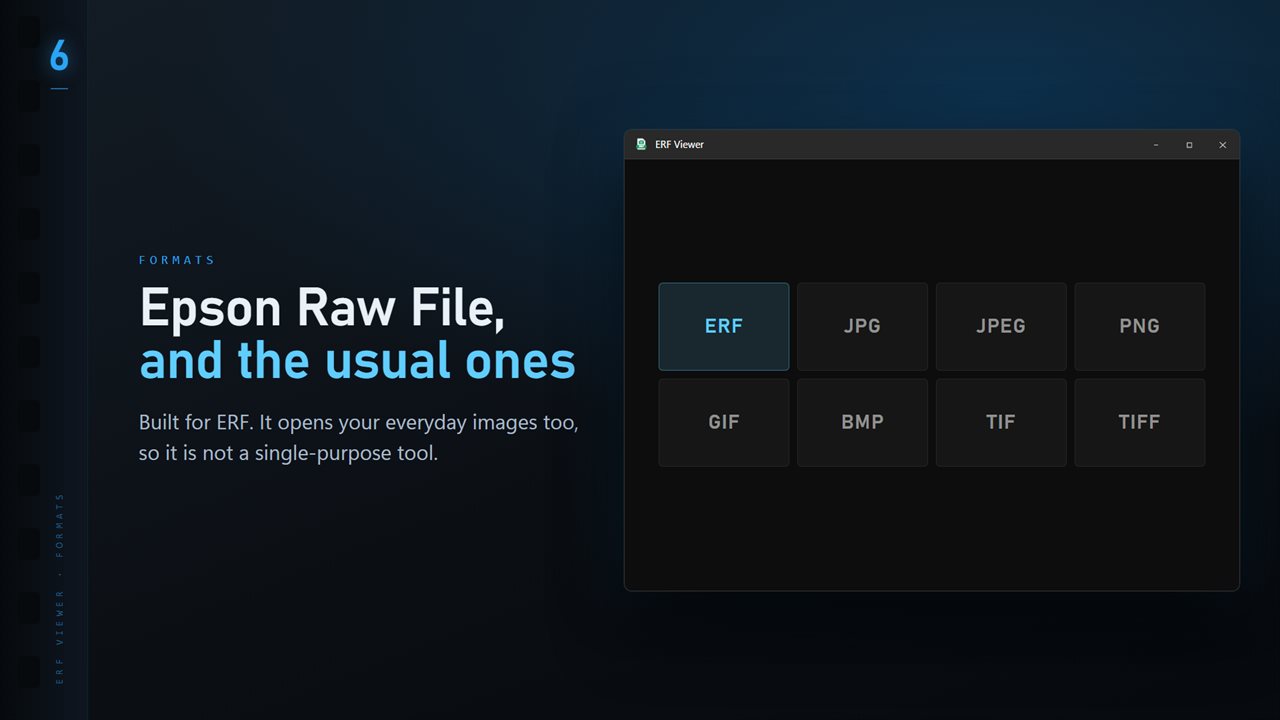The width and height of the screenshot is (1280, 720).
Task: Minimize the ERF Viewer window
Action: coord(1156,145)
